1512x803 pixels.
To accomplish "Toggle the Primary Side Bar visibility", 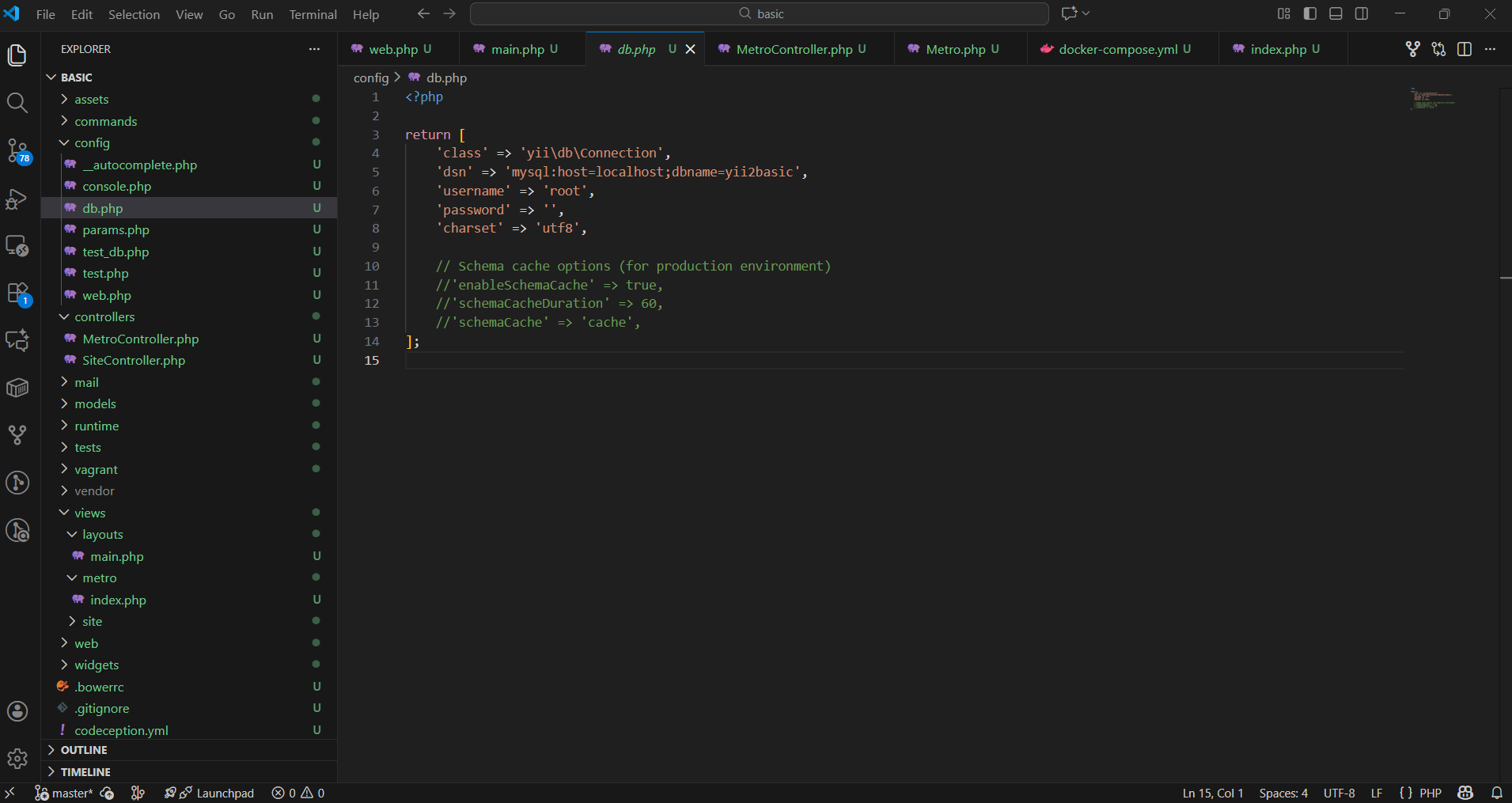I will tap(1310, 14).
